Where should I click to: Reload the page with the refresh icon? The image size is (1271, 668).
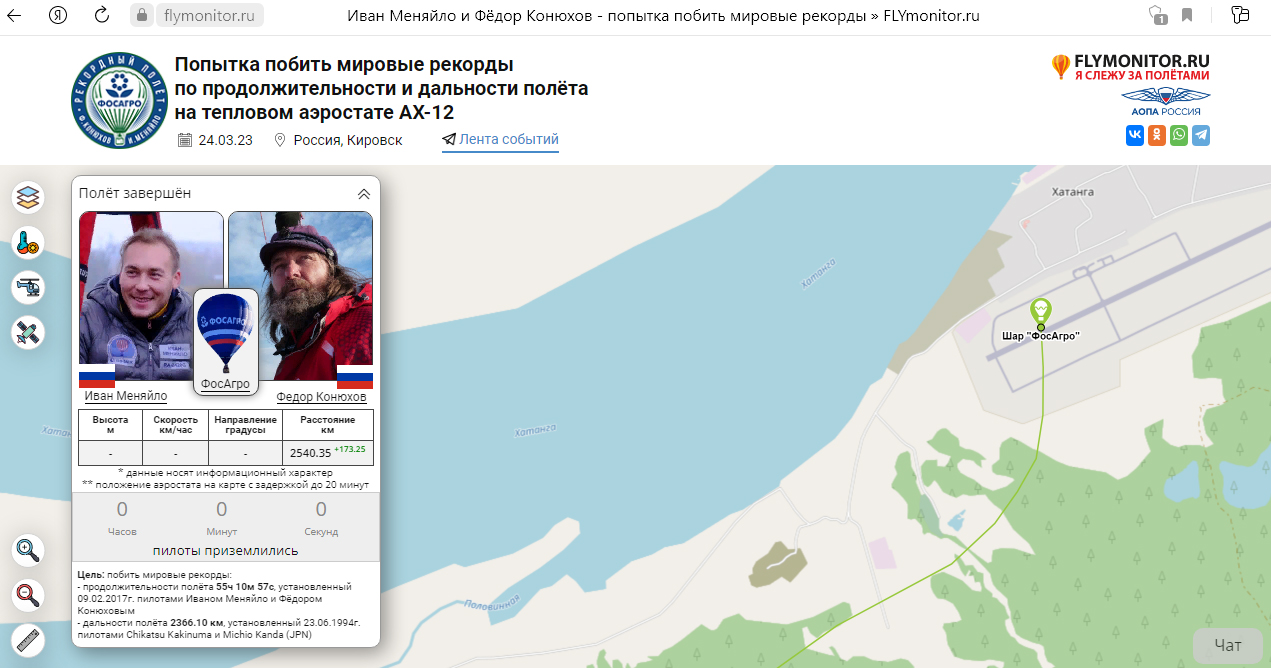[102, 15]
